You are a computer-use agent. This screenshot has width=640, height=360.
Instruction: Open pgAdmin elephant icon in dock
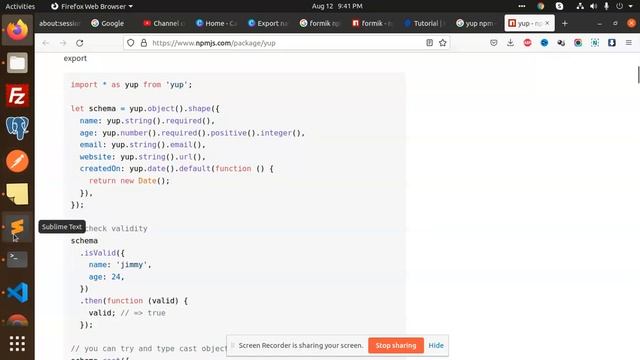click(17, 128)
